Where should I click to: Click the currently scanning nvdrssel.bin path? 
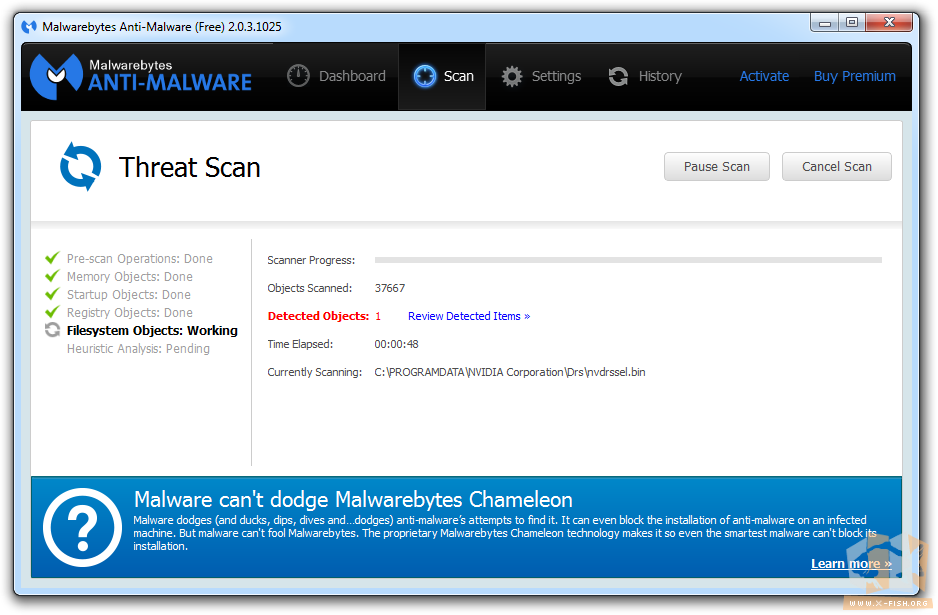click(510, 372)
